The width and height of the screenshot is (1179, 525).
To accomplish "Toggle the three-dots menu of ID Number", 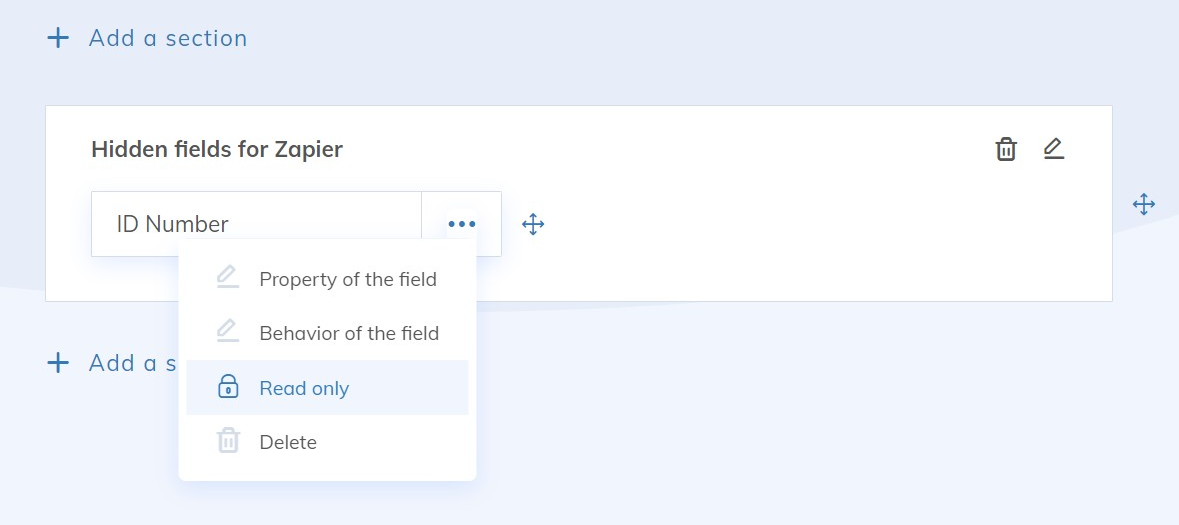I will tap(461, 224).
